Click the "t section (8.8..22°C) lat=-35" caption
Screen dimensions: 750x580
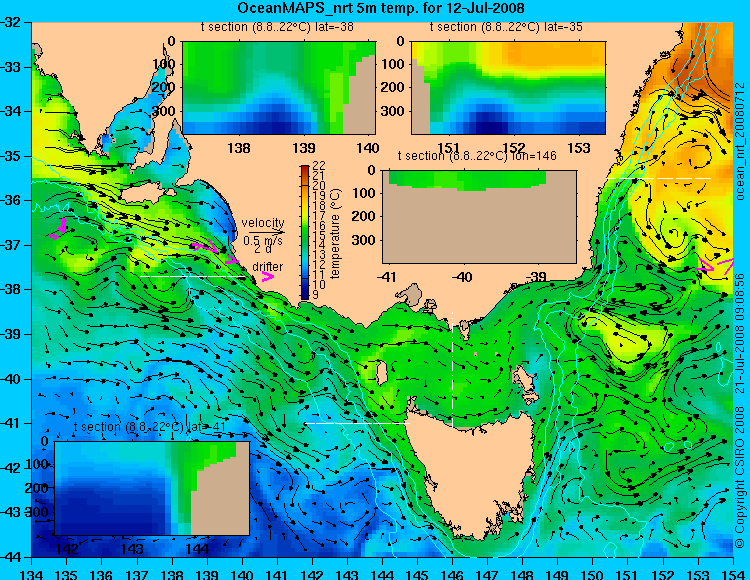coord(506,27)
